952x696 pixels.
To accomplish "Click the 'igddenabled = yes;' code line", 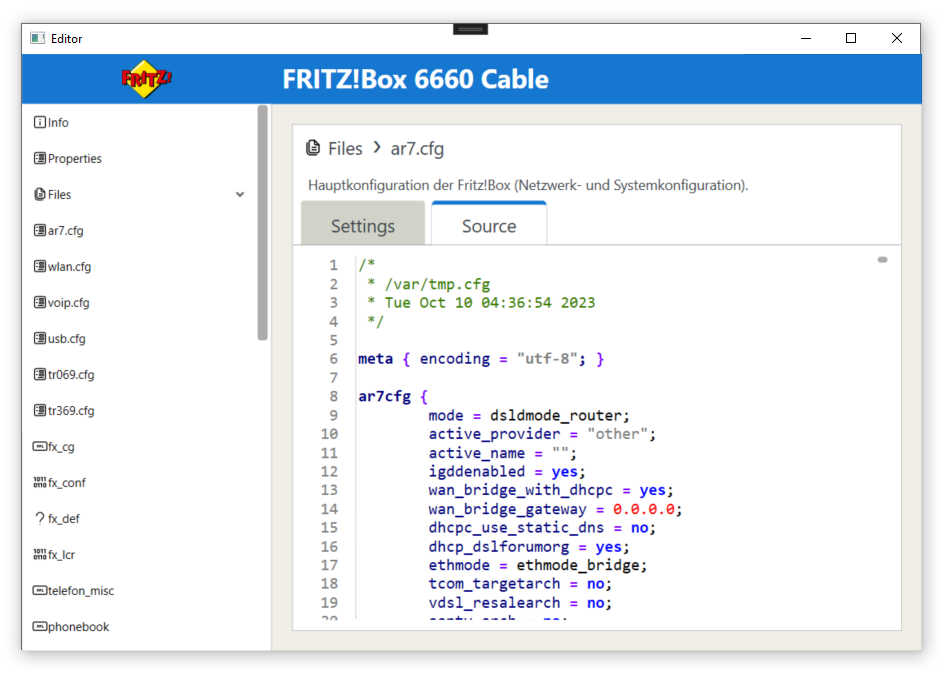I will pyautogui.click(x=506, y=471).
